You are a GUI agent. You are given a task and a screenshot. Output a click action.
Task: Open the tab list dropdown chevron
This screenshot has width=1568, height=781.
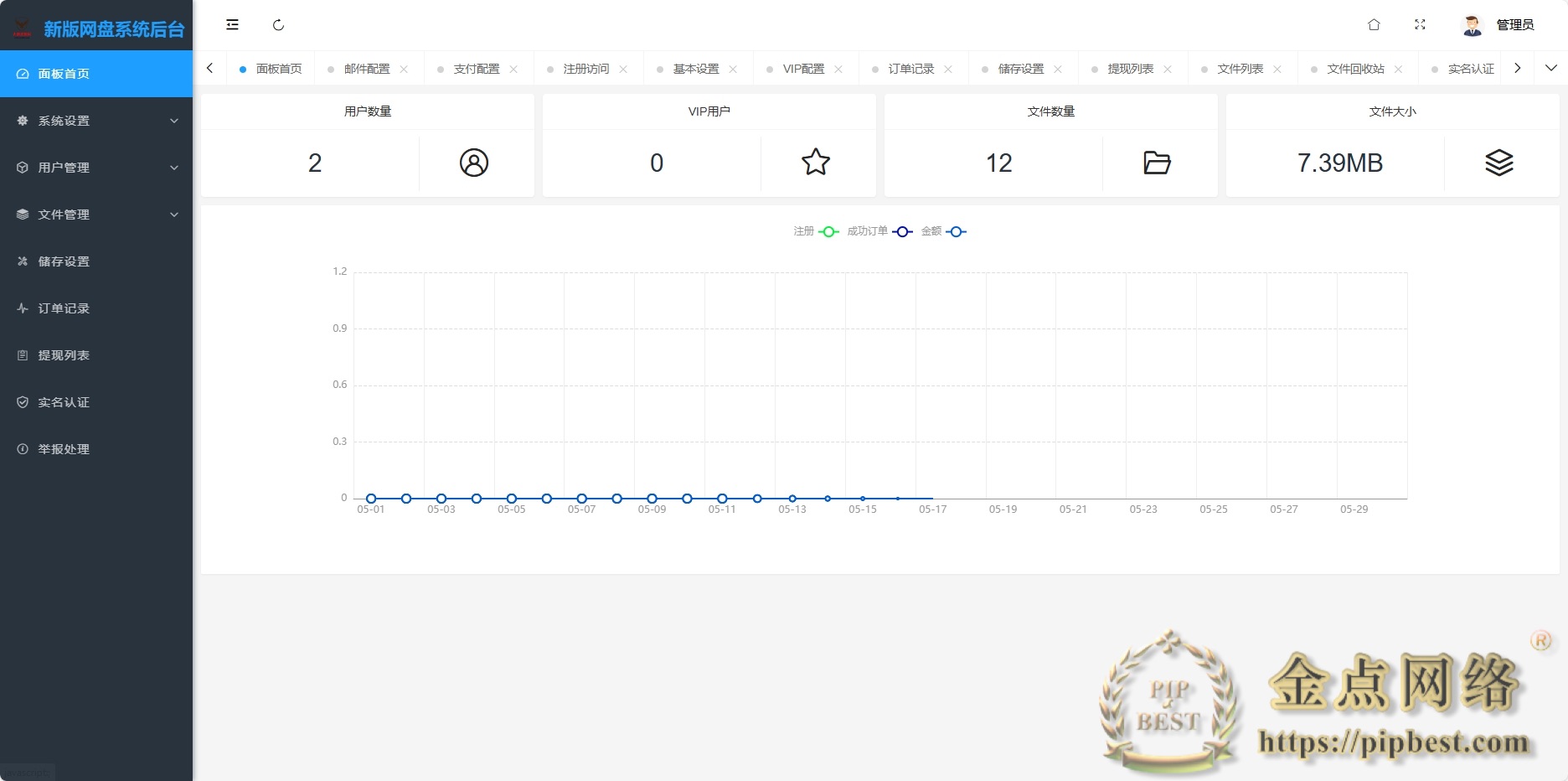click(1551, 68)
